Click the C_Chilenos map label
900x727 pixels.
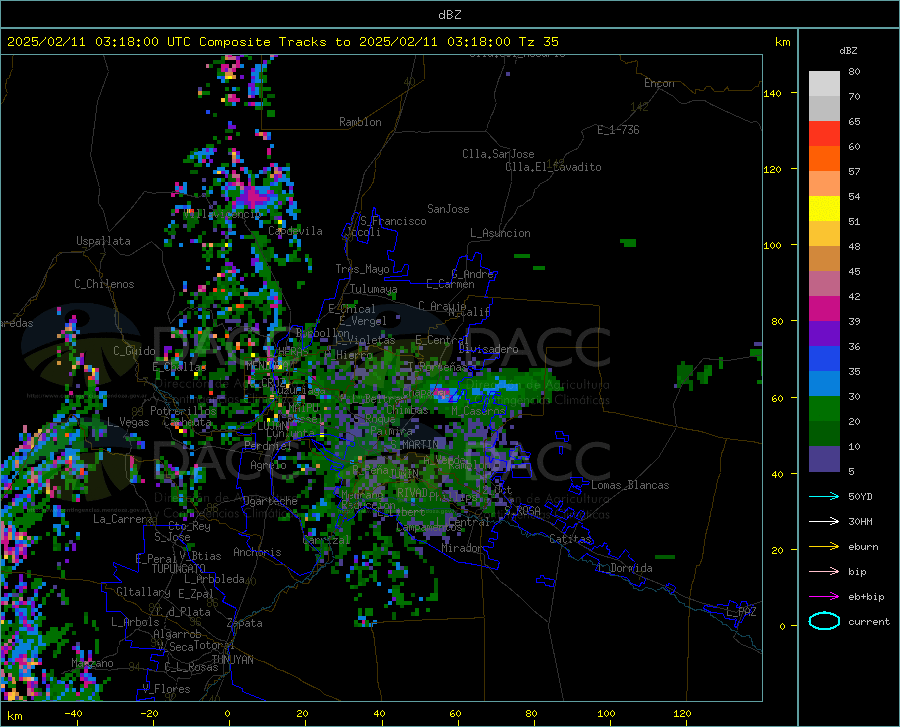(104, 284)
